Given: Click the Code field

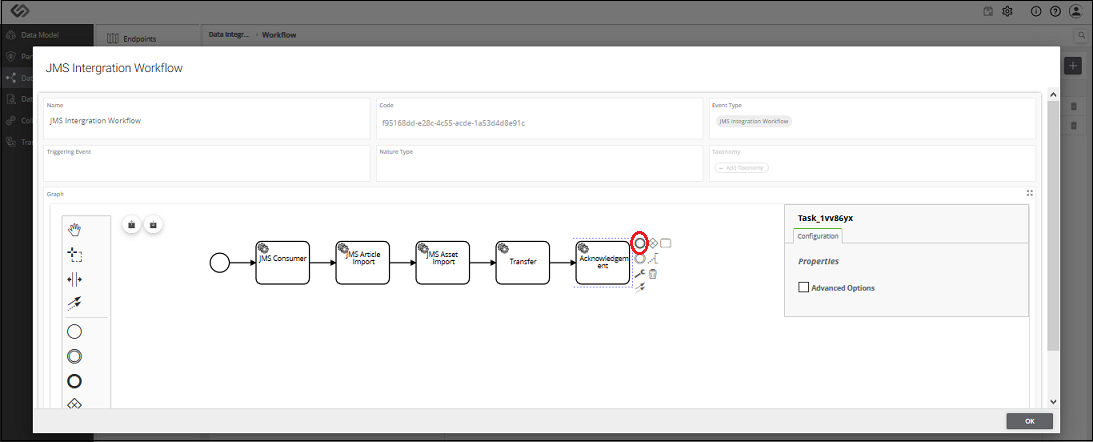Looking at the screenshot, I should point(540,120).
